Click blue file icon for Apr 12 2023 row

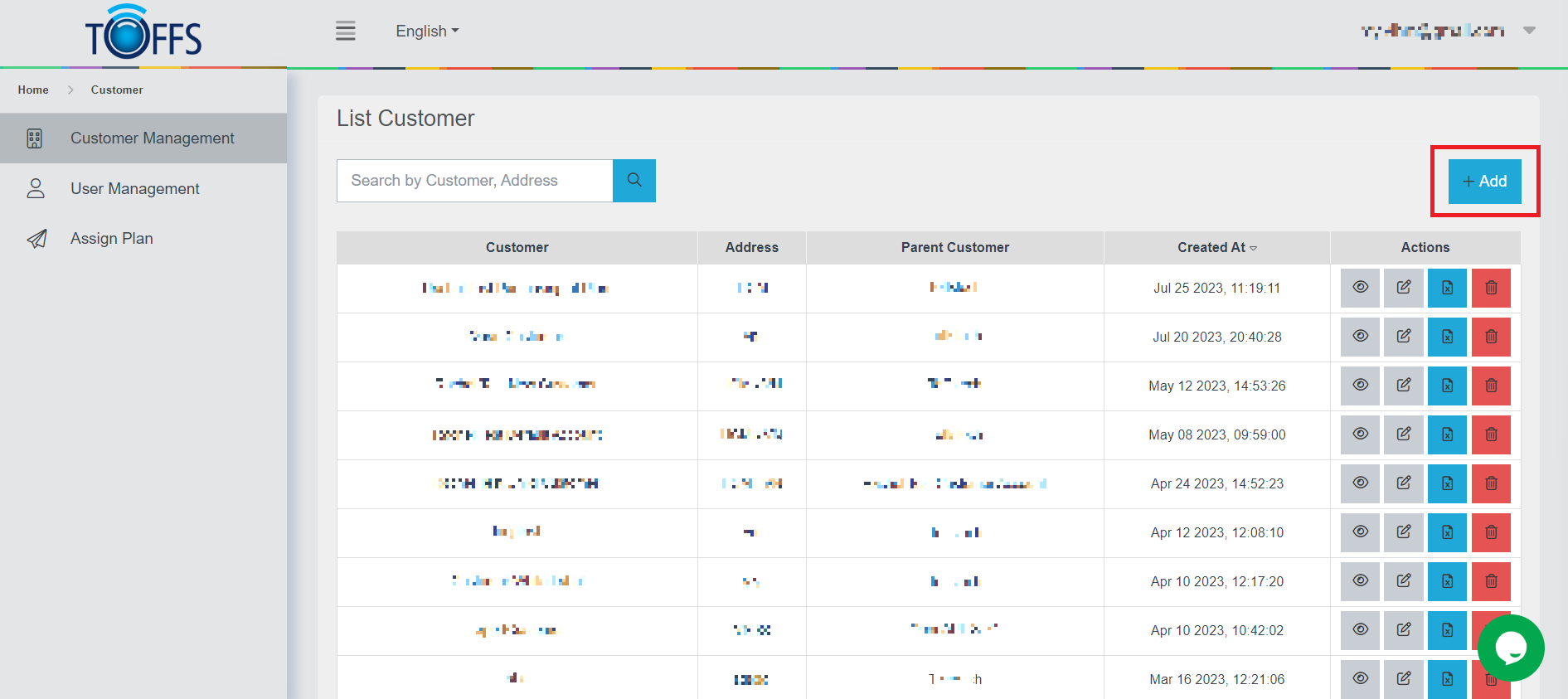[x=1446, y=532]
